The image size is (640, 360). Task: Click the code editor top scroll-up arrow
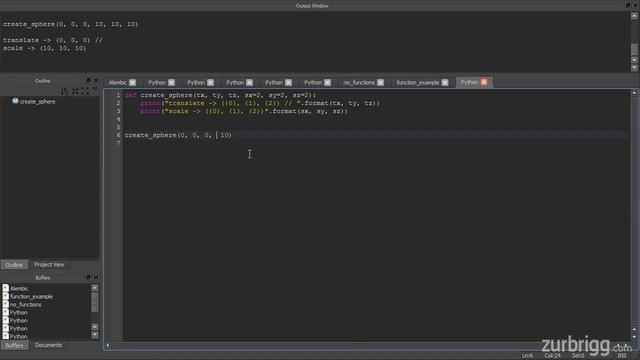[x=634, y=93]
